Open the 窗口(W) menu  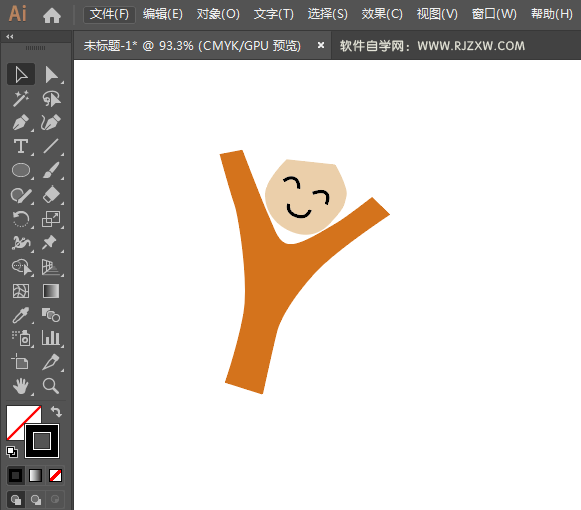[494, 14]
